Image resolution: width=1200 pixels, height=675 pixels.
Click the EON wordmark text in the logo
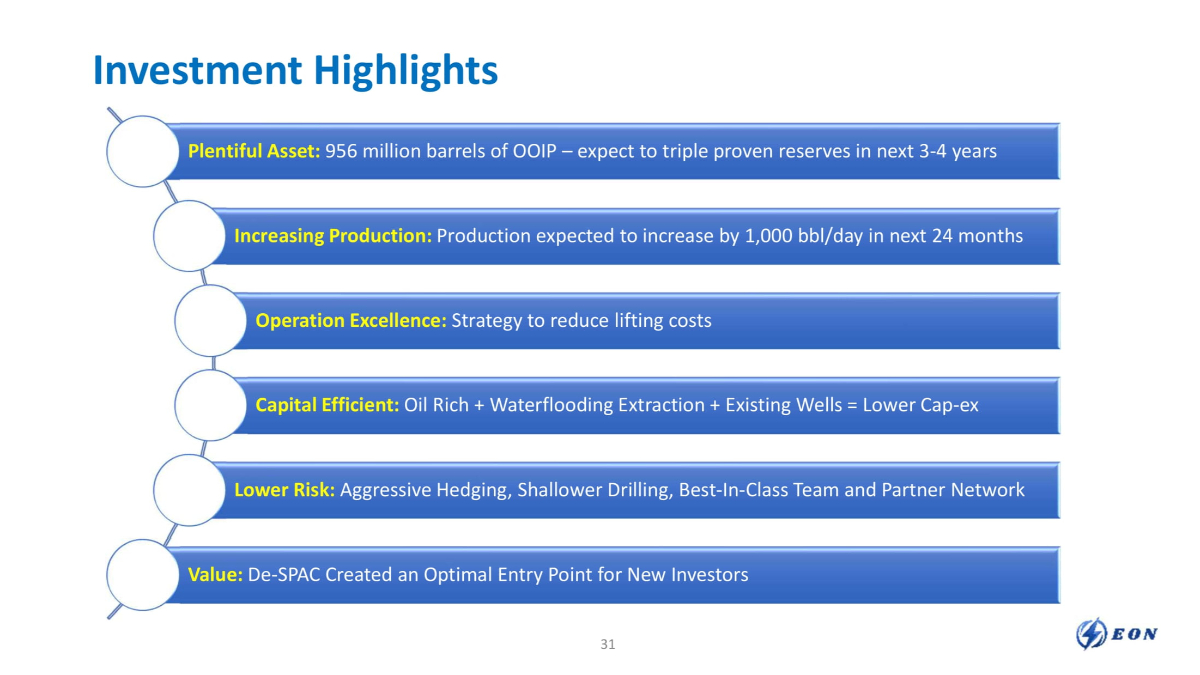coord(1132,635)
